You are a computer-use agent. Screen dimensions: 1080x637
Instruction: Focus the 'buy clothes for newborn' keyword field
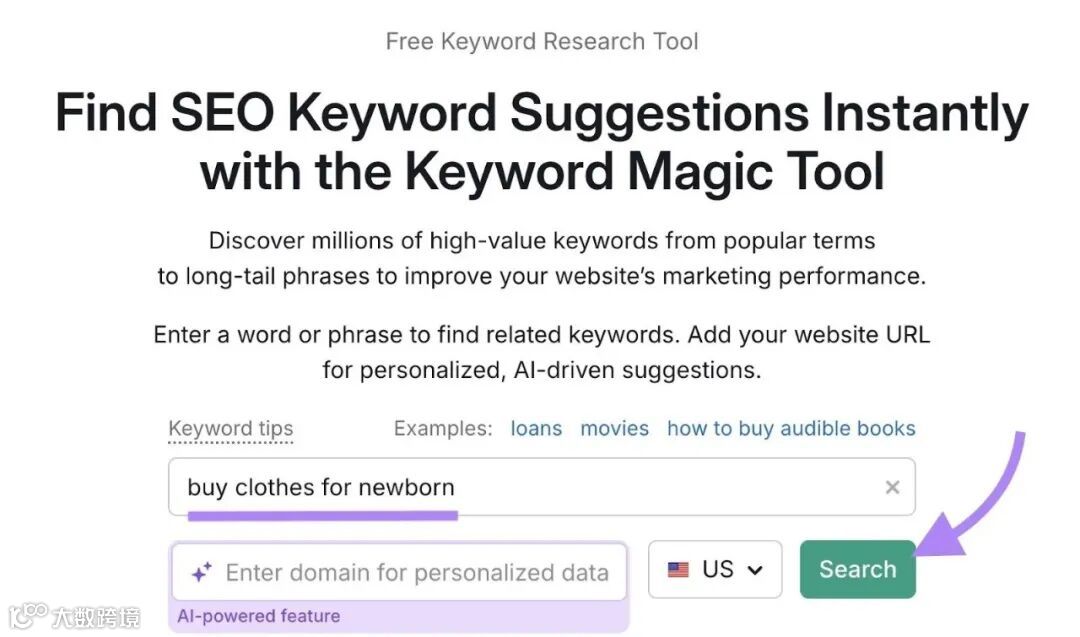tap(520, 487)
